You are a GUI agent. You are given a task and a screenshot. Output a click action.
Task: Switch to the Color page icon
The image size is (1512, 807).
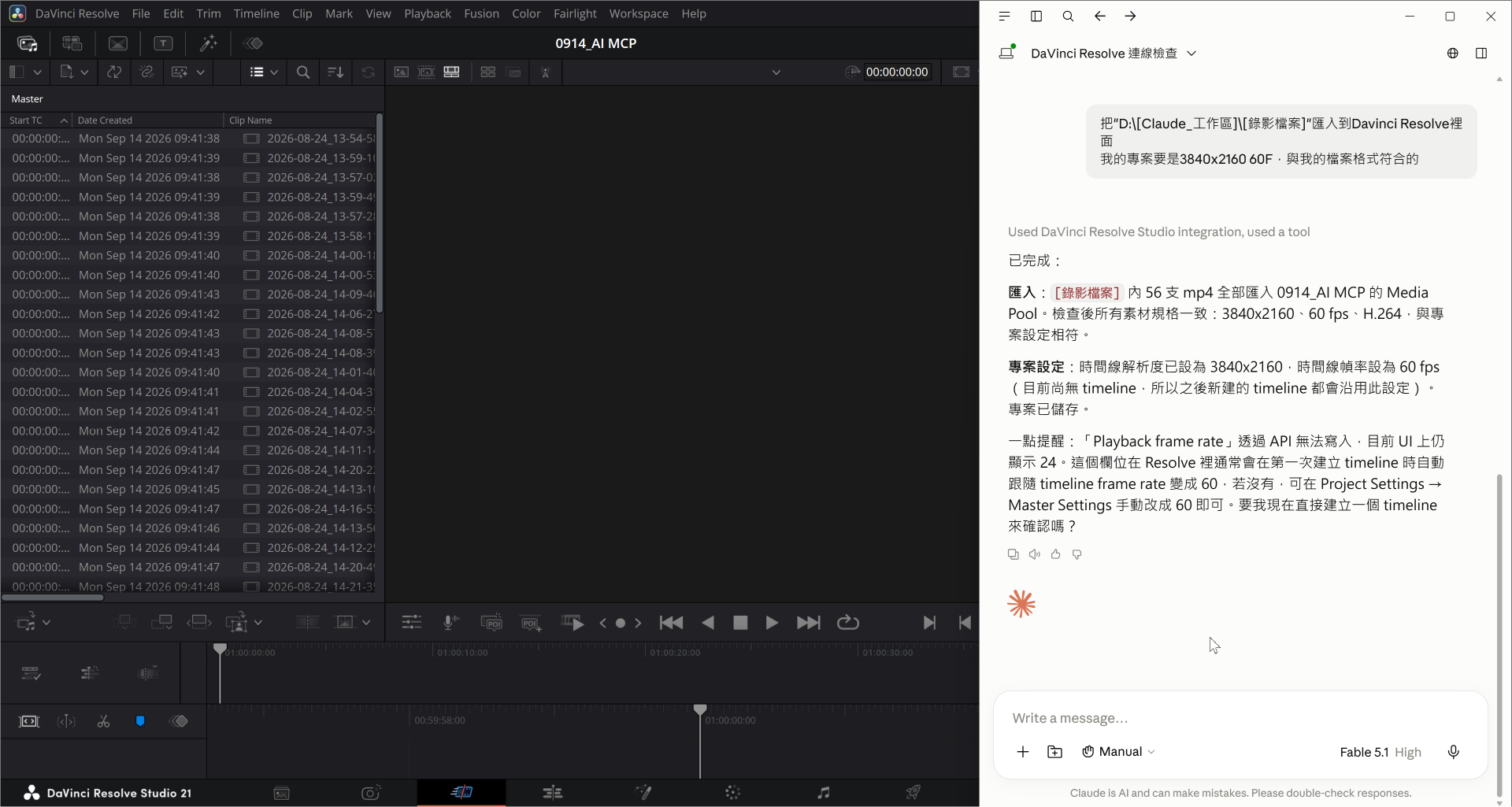(733, 792)
